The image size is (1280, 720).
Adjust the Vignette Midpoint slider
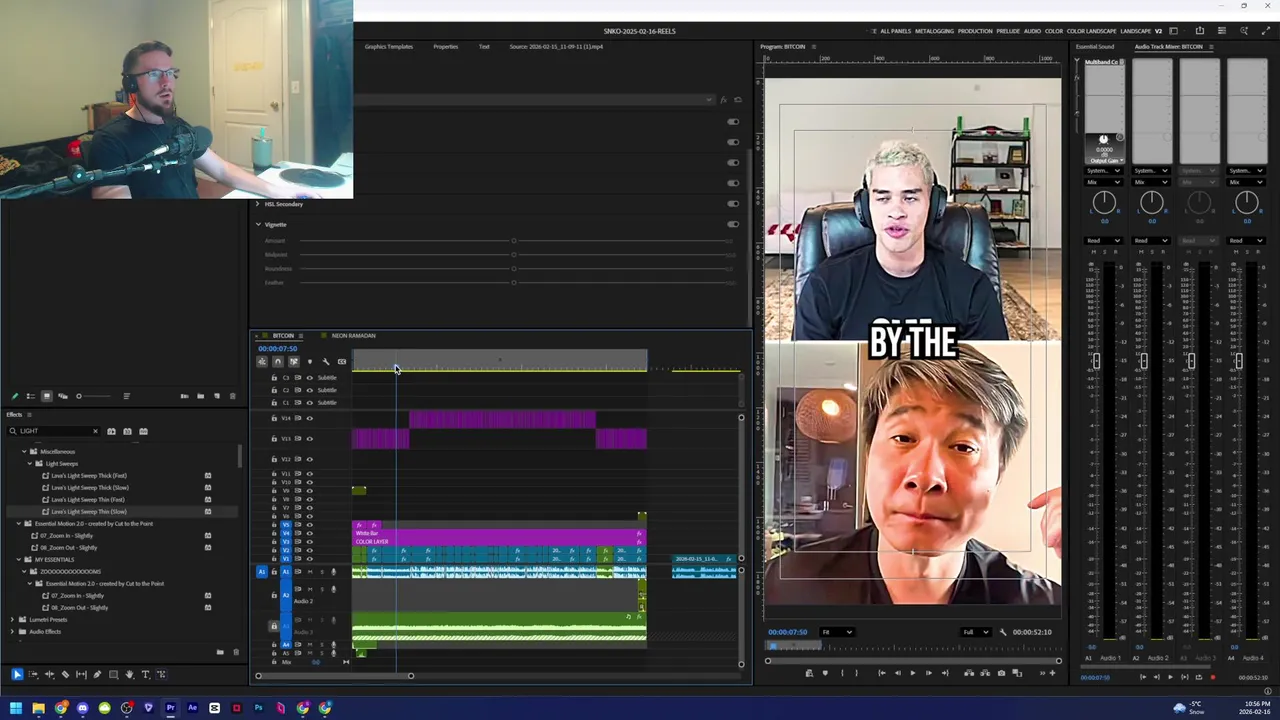tap(514, 255)
